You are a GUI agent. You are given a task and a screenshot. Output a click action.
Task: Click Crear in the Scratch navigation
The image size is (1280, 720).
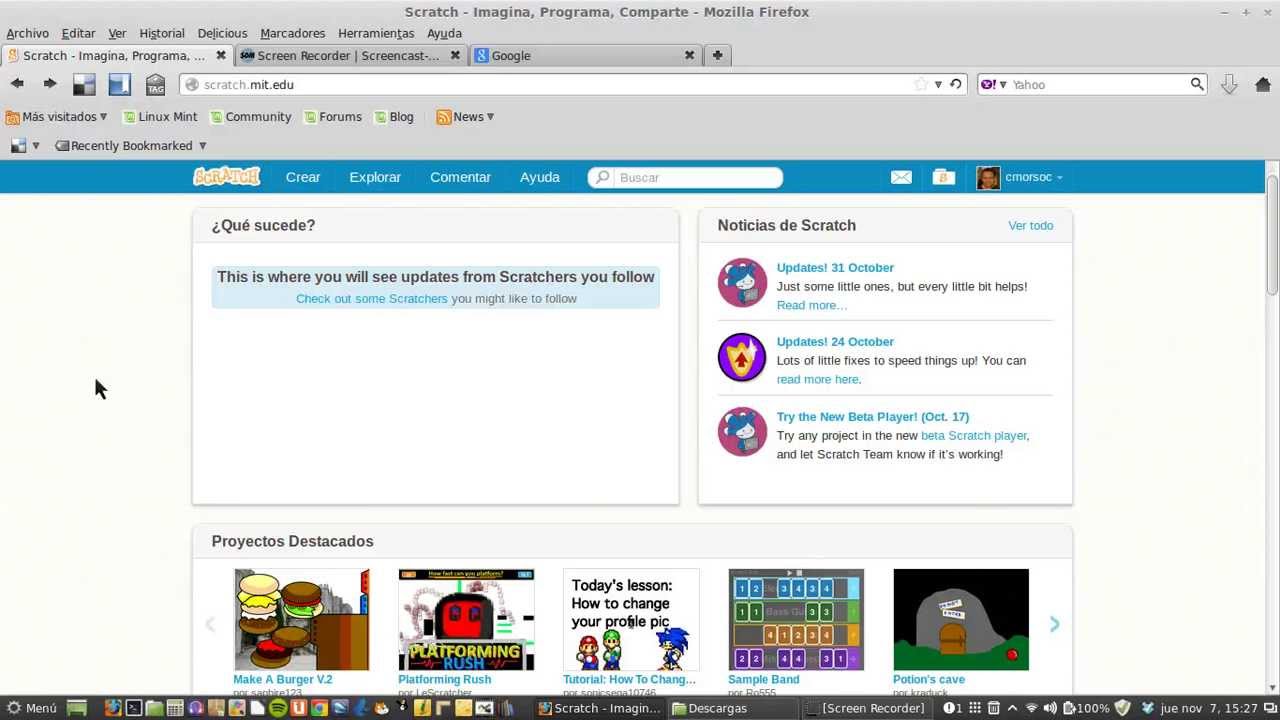pyautogui.click(x=303, y=177)
